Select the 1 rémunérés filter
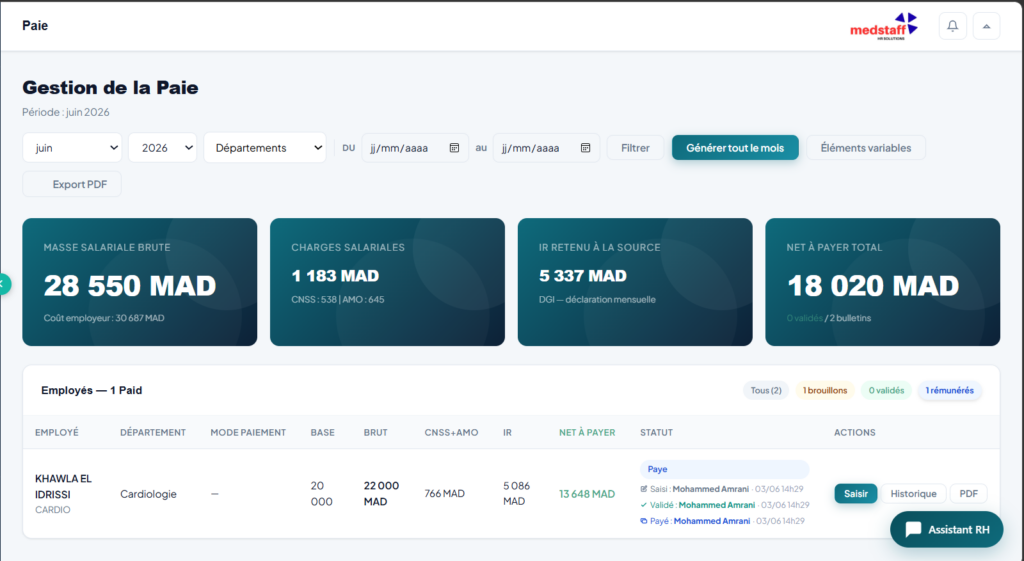Image resolution: width=1024 pixels, height=561 pixels. click(950, 391)
